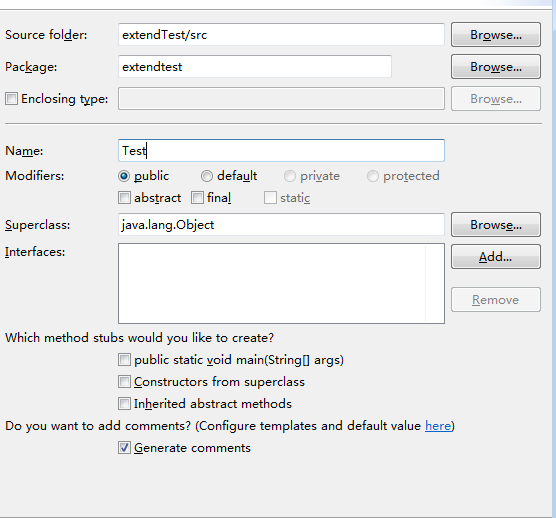Screen dimensions: 556x518
Task: Enable the Enclosing type checkbox
Action: pyautogui.click(x=11, y=99)
